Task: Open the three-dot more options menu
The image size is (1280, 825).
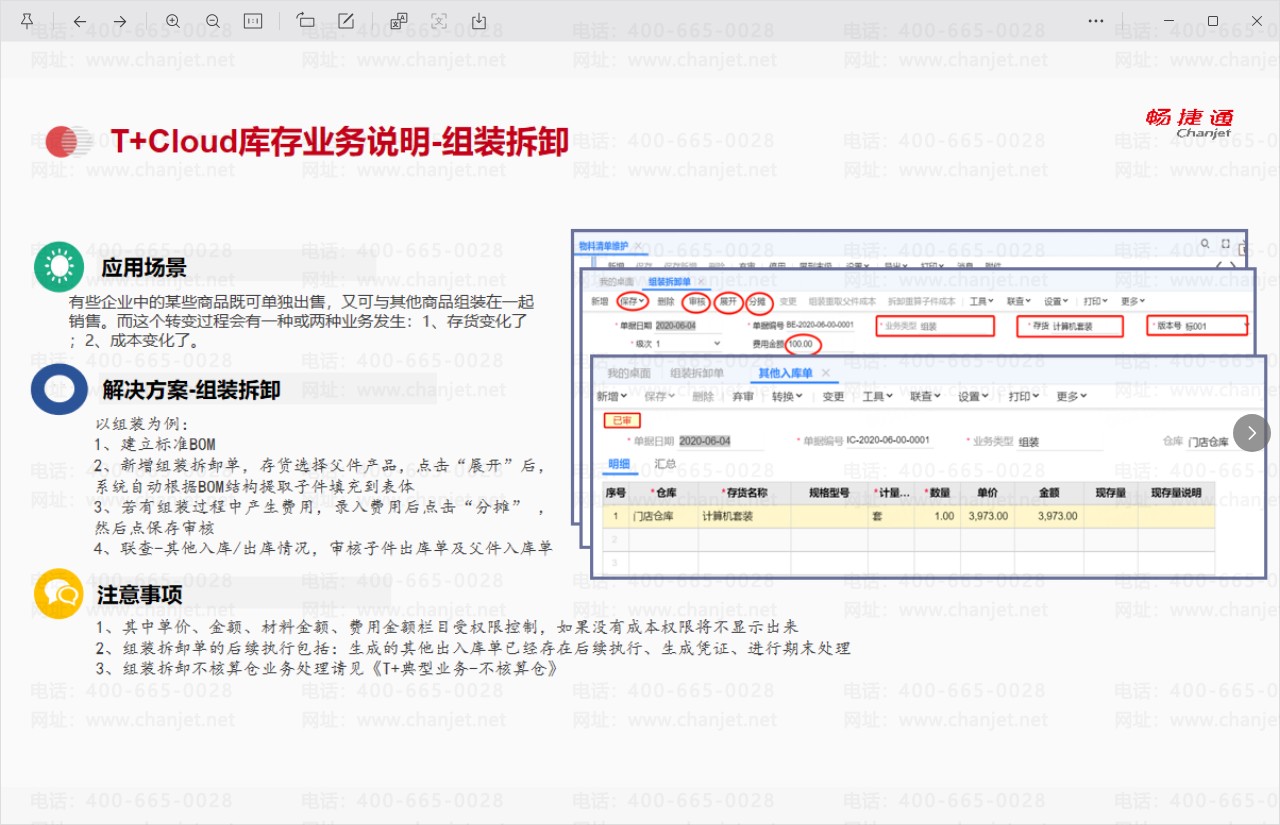Action: pyautogui.click(x=1096, y=21)
